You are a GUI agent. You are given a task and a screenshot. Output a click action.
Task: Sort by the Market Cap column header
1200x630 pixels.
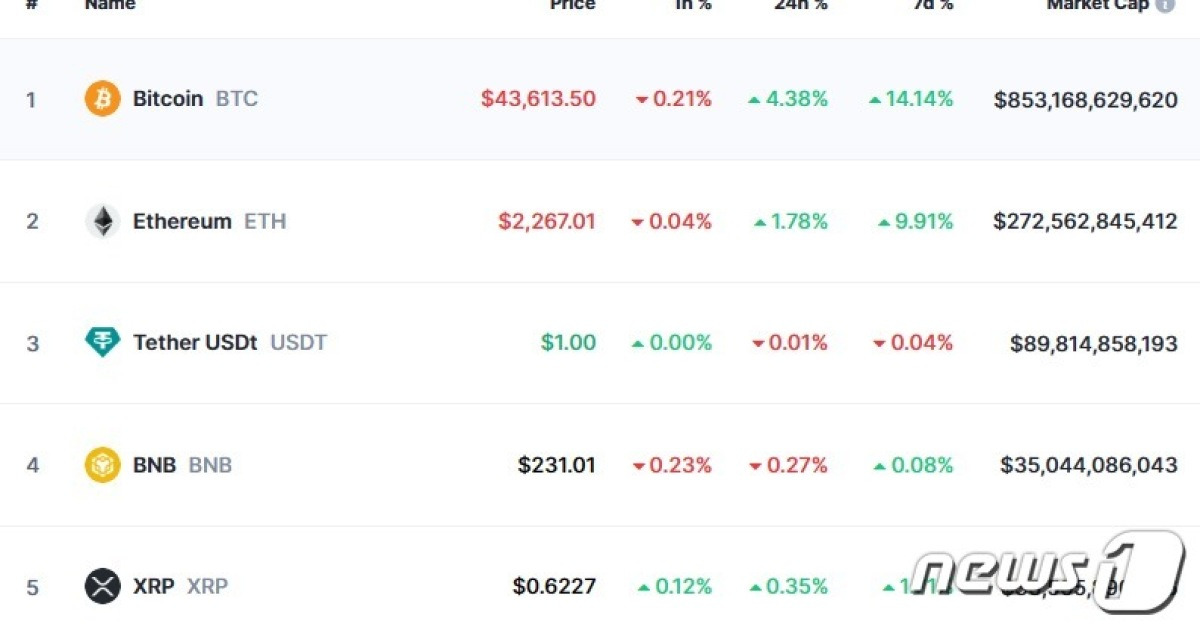click(x=1097, y=4)
